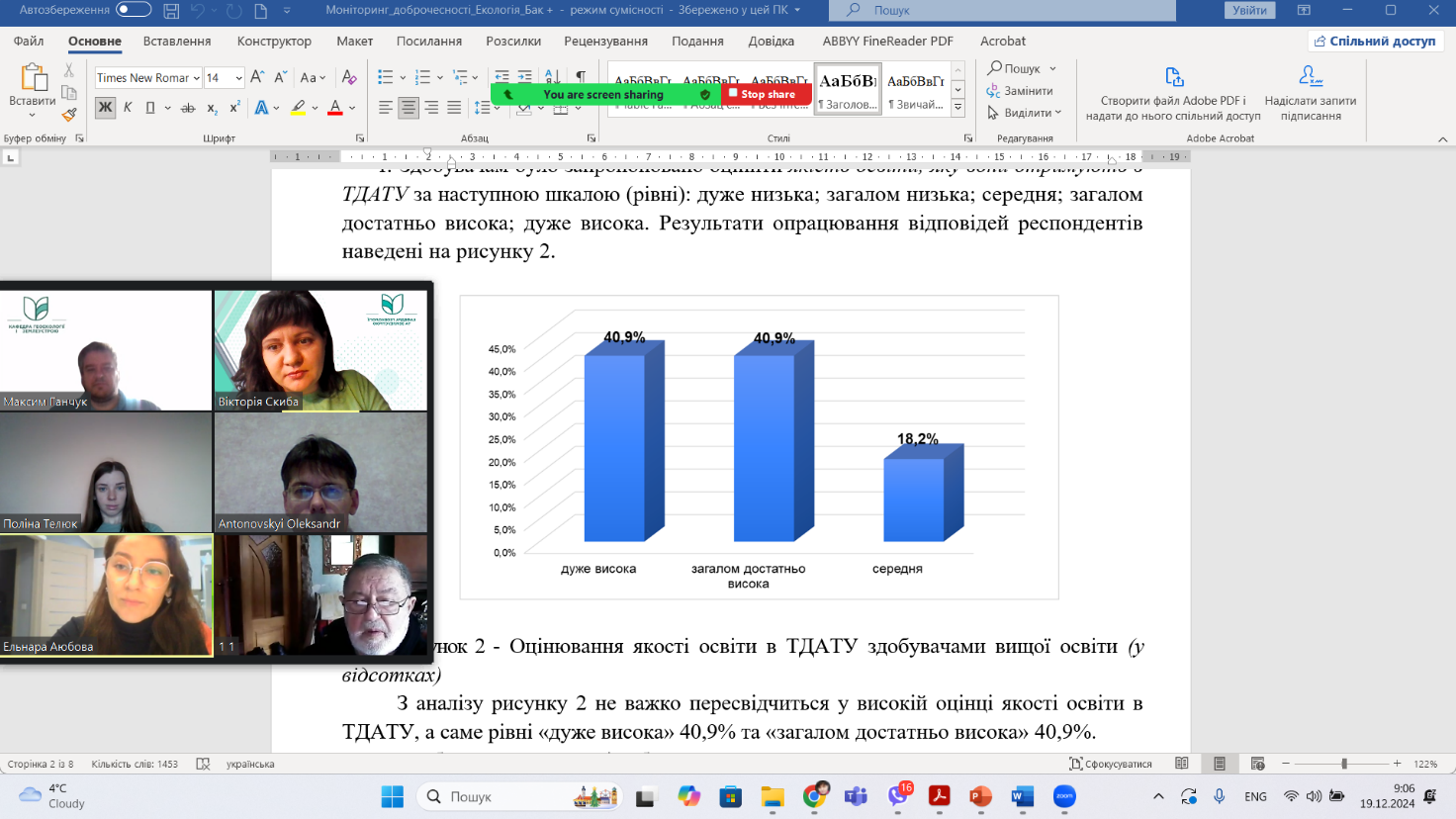
Task: Open the Вставлення ribbon tab
Action: 177,41
